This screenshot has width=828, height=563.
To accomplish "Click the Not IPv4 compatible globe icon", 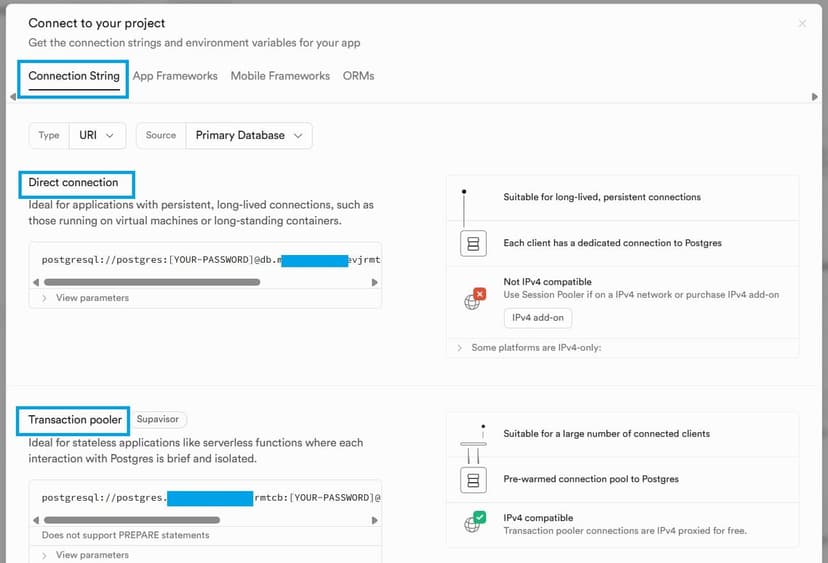I will click(x=473, y=300).
